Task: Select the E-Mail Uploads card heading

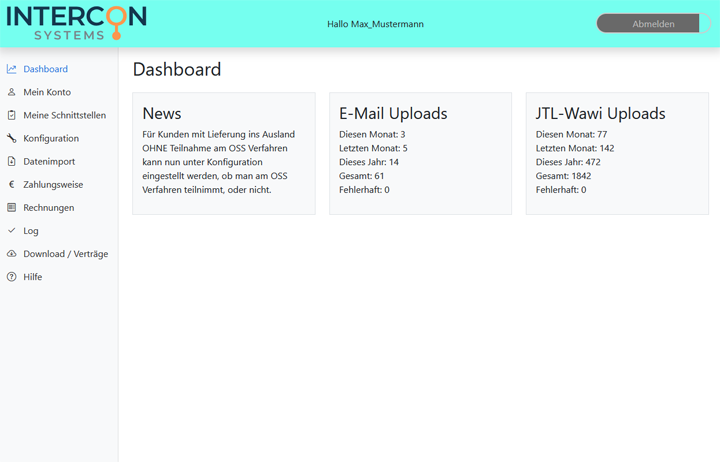Action: pyautogui.click(x=393, y=113)
